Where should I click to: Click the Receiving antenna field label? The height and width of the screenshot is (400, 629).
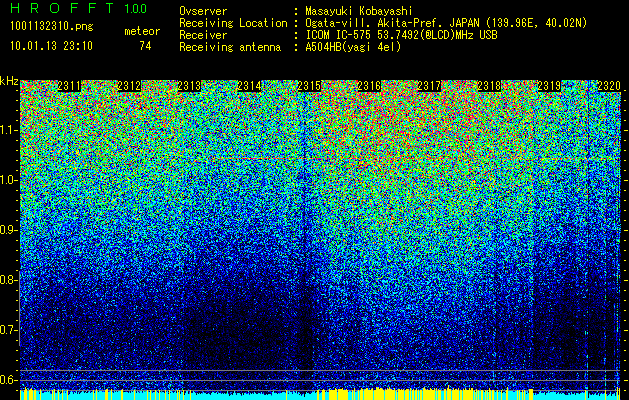coord(230,47)
